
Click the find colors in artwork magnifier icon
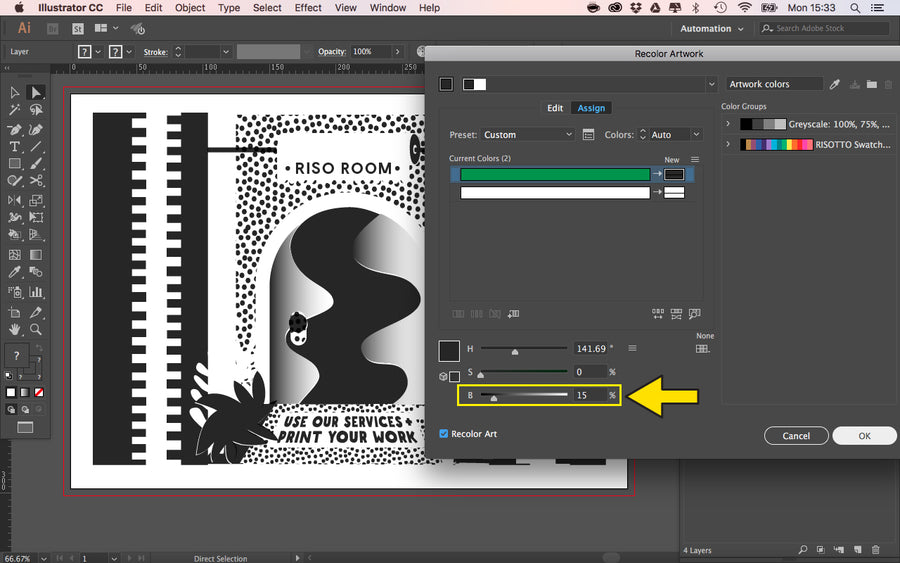[695, 313]
